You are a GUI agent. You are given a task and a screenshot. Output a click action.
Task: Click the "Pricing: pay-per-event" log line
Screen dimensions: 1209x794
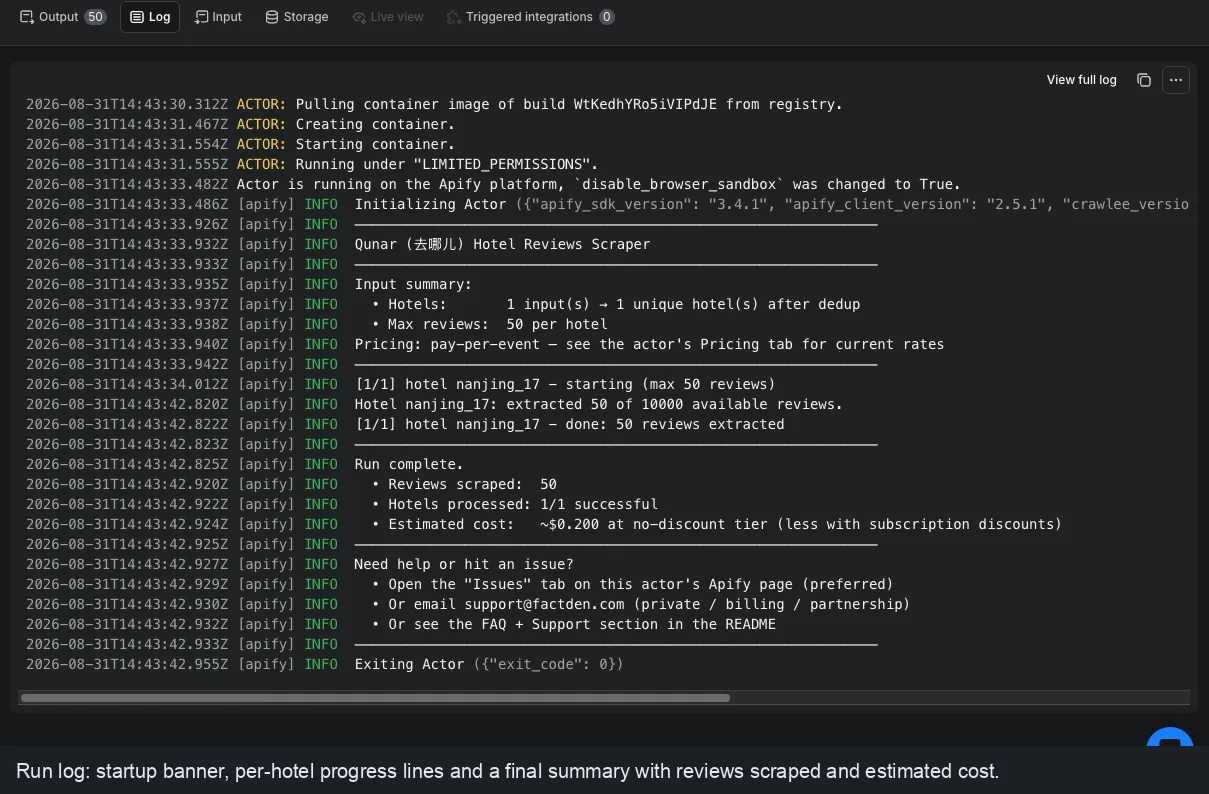(x=485, y=344)
